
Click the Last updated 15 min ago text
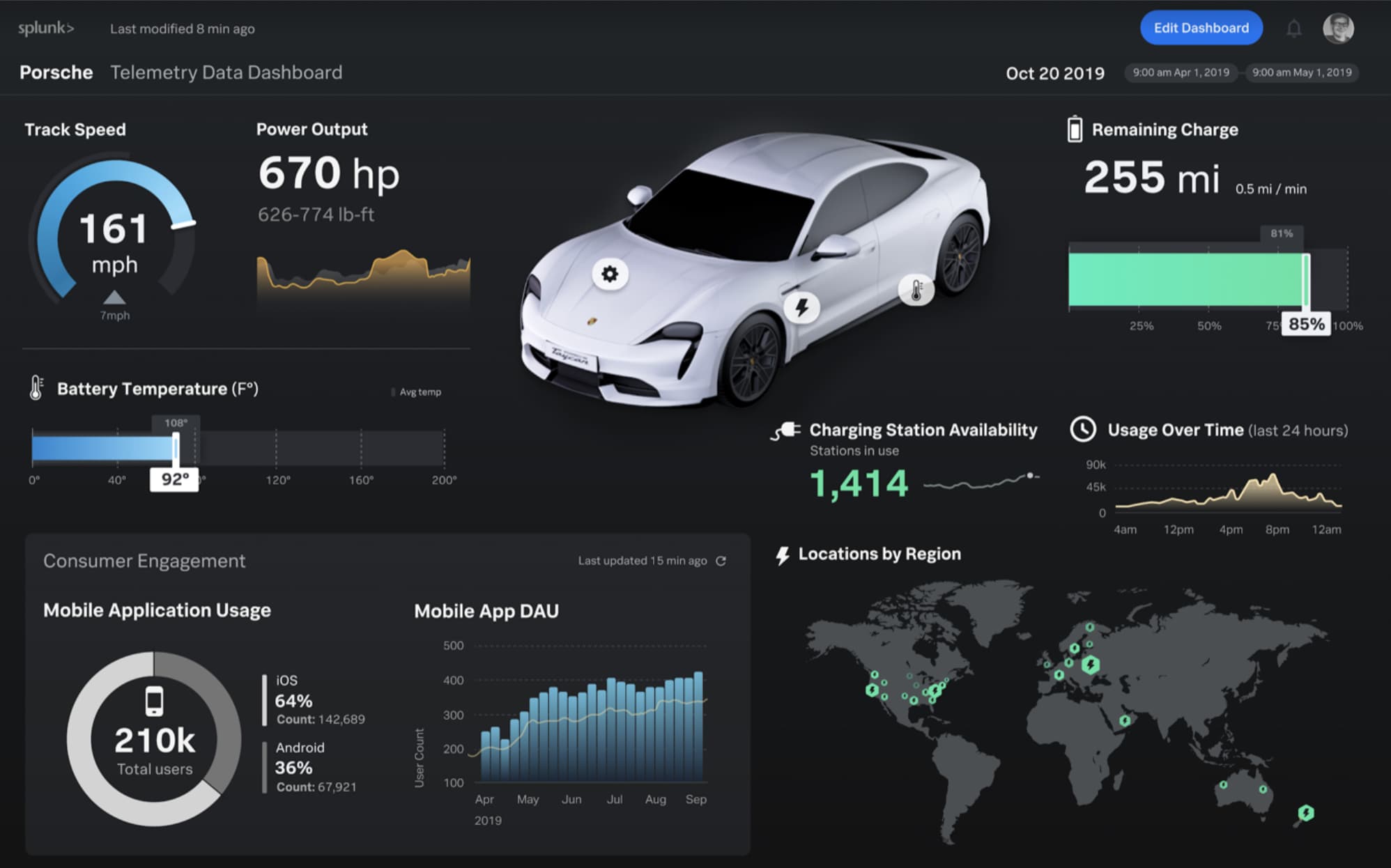coord(643,561)
